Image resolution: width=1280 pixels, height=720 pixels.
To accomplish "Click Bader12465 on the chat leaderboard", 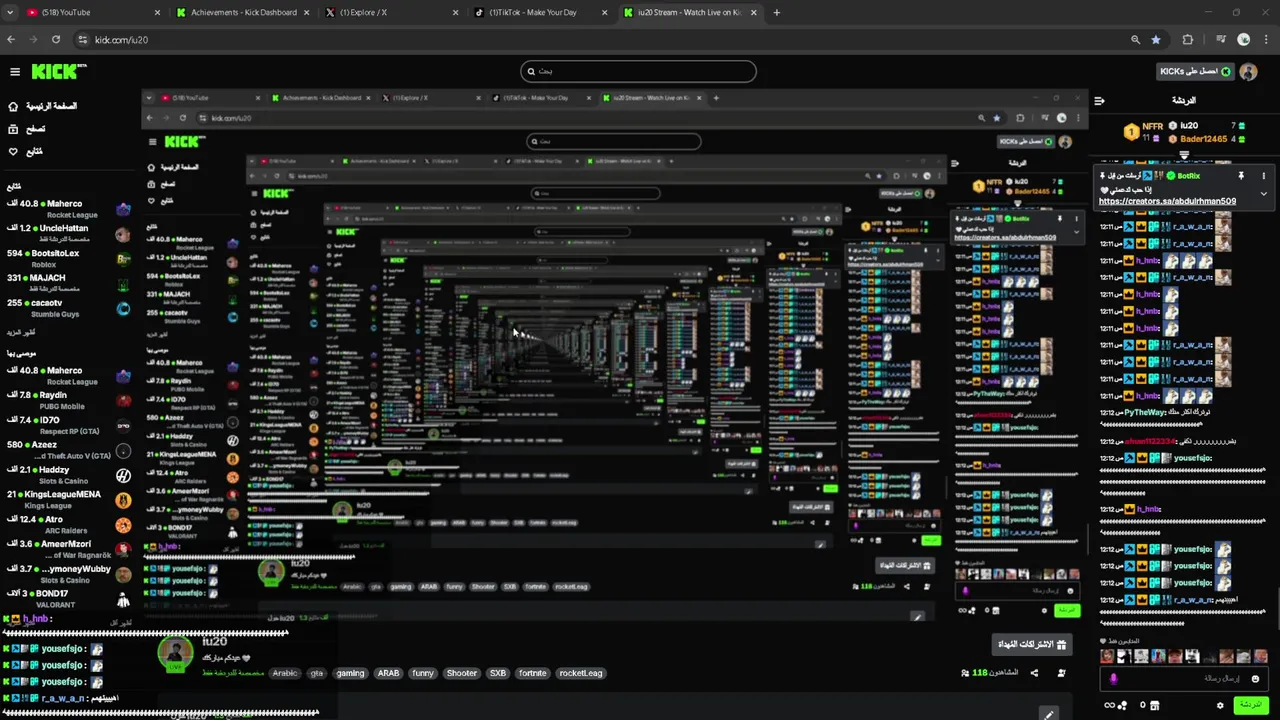I will click(x=1203, y=139).
